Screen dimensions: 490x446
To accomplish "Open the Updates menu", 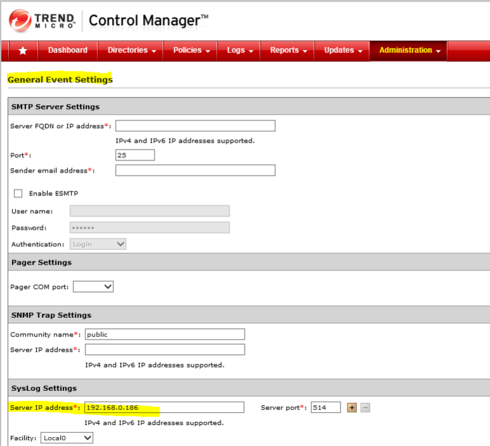I will click(x=343, y=50).
